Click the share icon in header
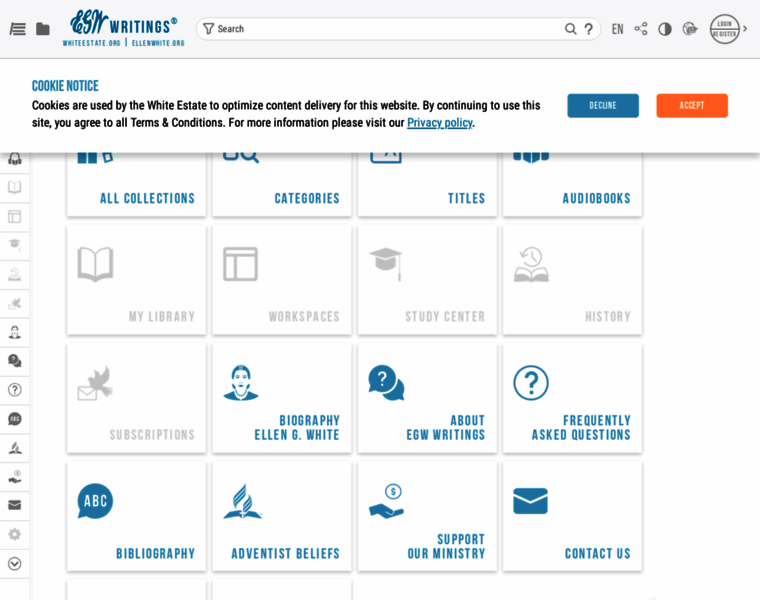Screen dimensions: 760x600 tap(641, 29)
